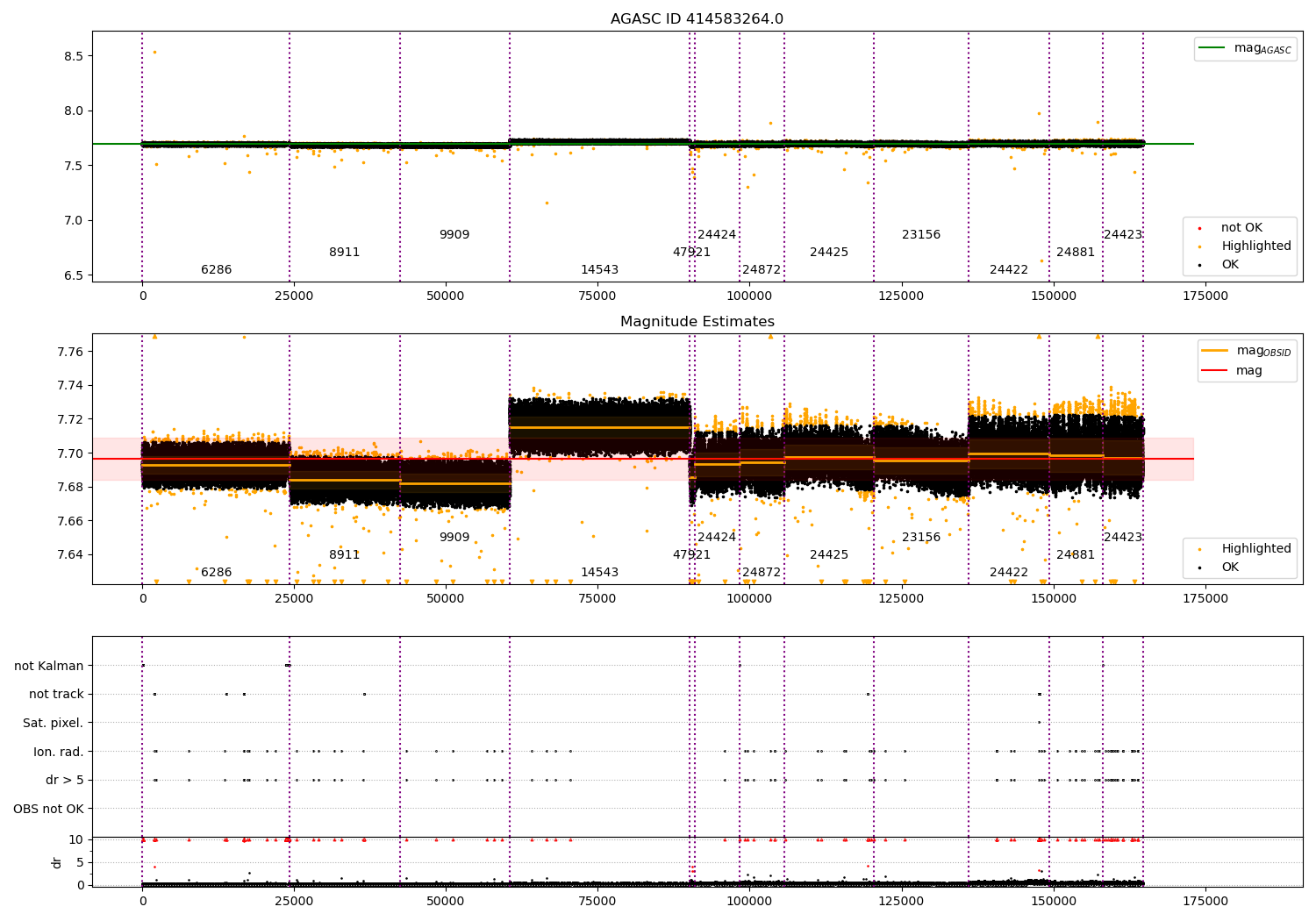Click 'Highlighted' entry in middle plot legend
The height and width of the screenshot is (921, 1316).
pyautogui.click(x=1246, y=549)
